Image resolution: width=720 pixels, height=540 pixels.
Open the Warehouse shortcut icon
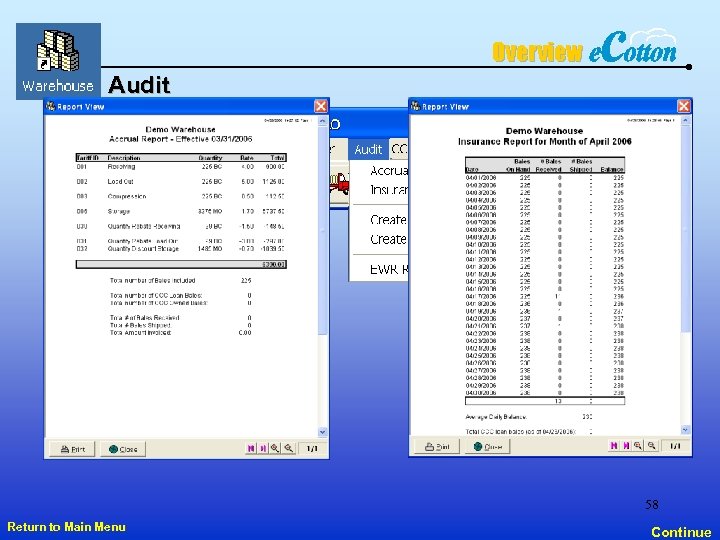pos(58,61)
